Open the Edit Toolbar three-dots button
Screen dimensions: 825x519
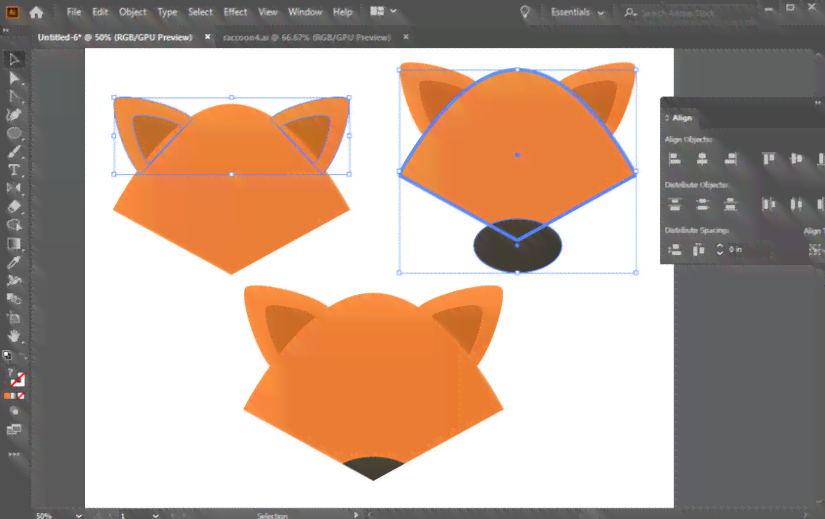(14, 454)
